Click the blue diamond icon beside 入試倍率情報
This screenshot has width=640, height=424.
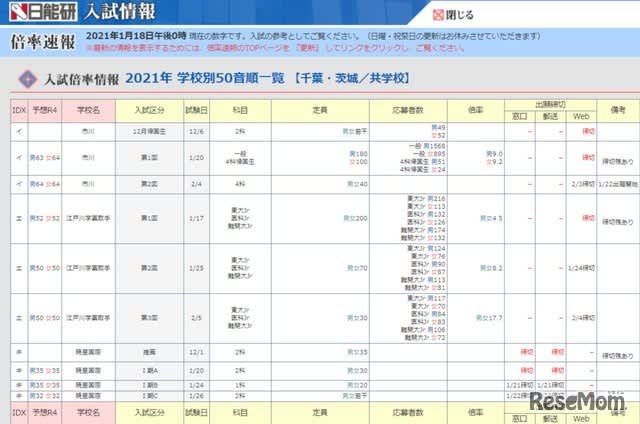pyautogui.click(x=27, y=79)
